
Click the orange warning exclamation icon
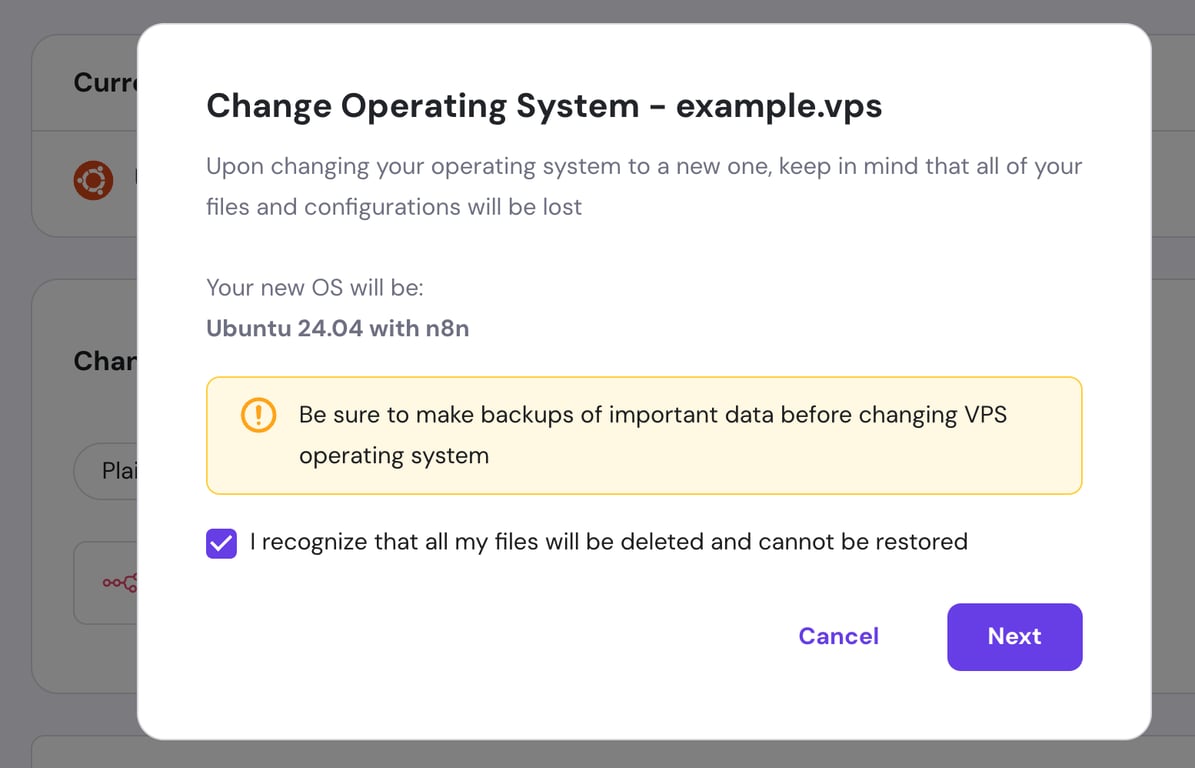tap(258, 414)
